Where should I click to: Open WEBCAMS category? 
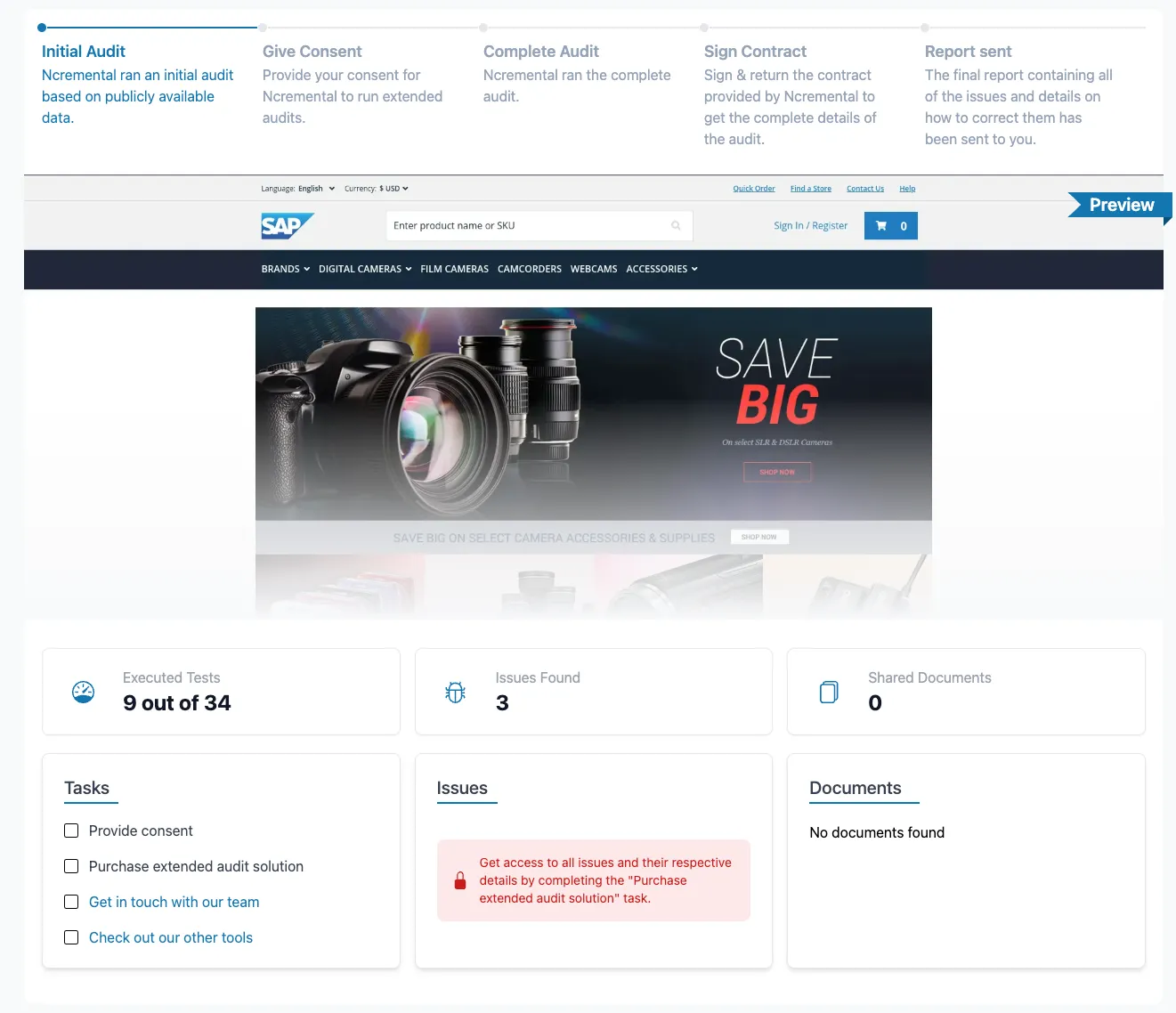[594, 269]
